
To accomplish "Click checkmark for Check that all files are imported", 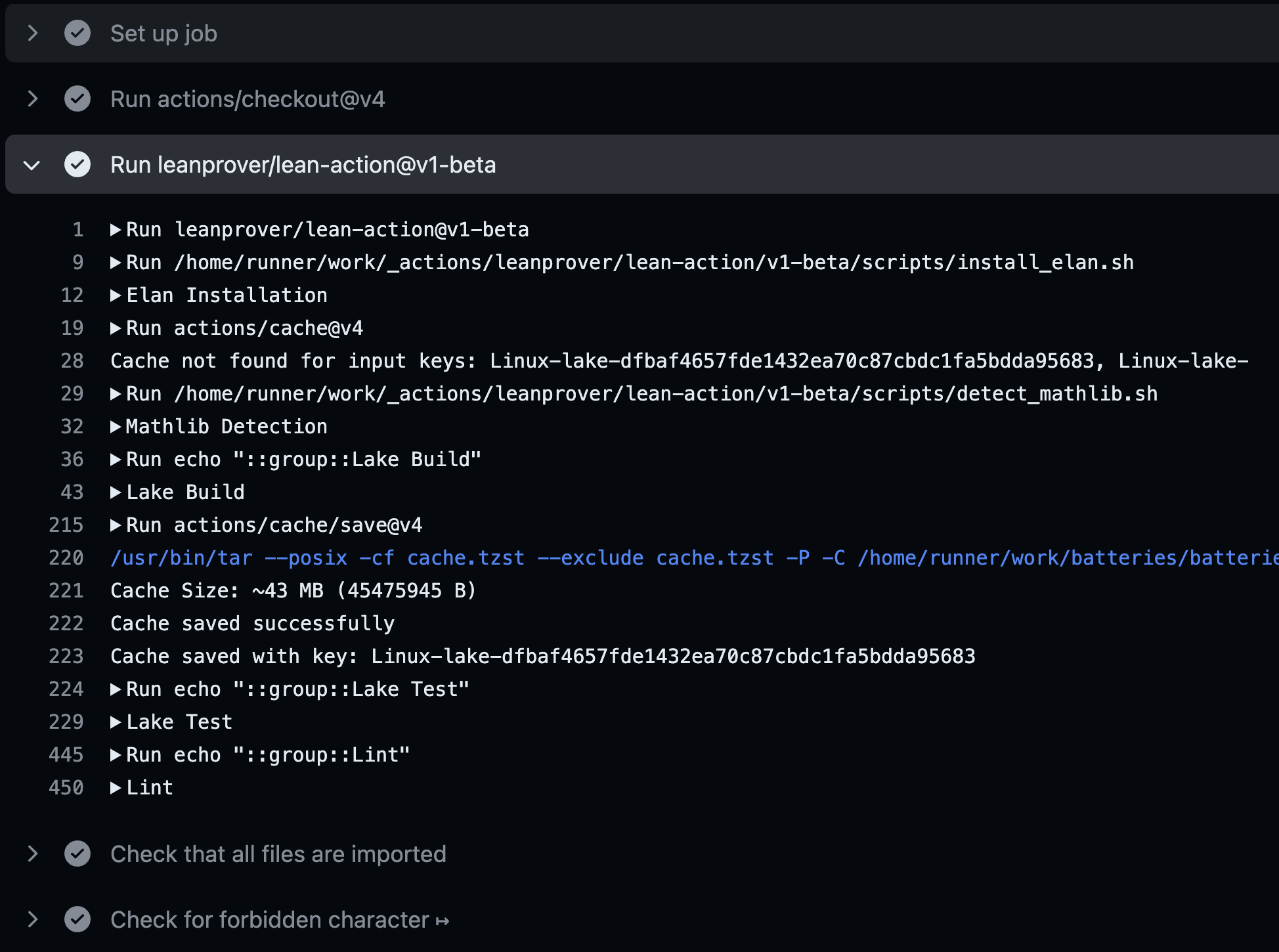I will [x=77, y=854].
